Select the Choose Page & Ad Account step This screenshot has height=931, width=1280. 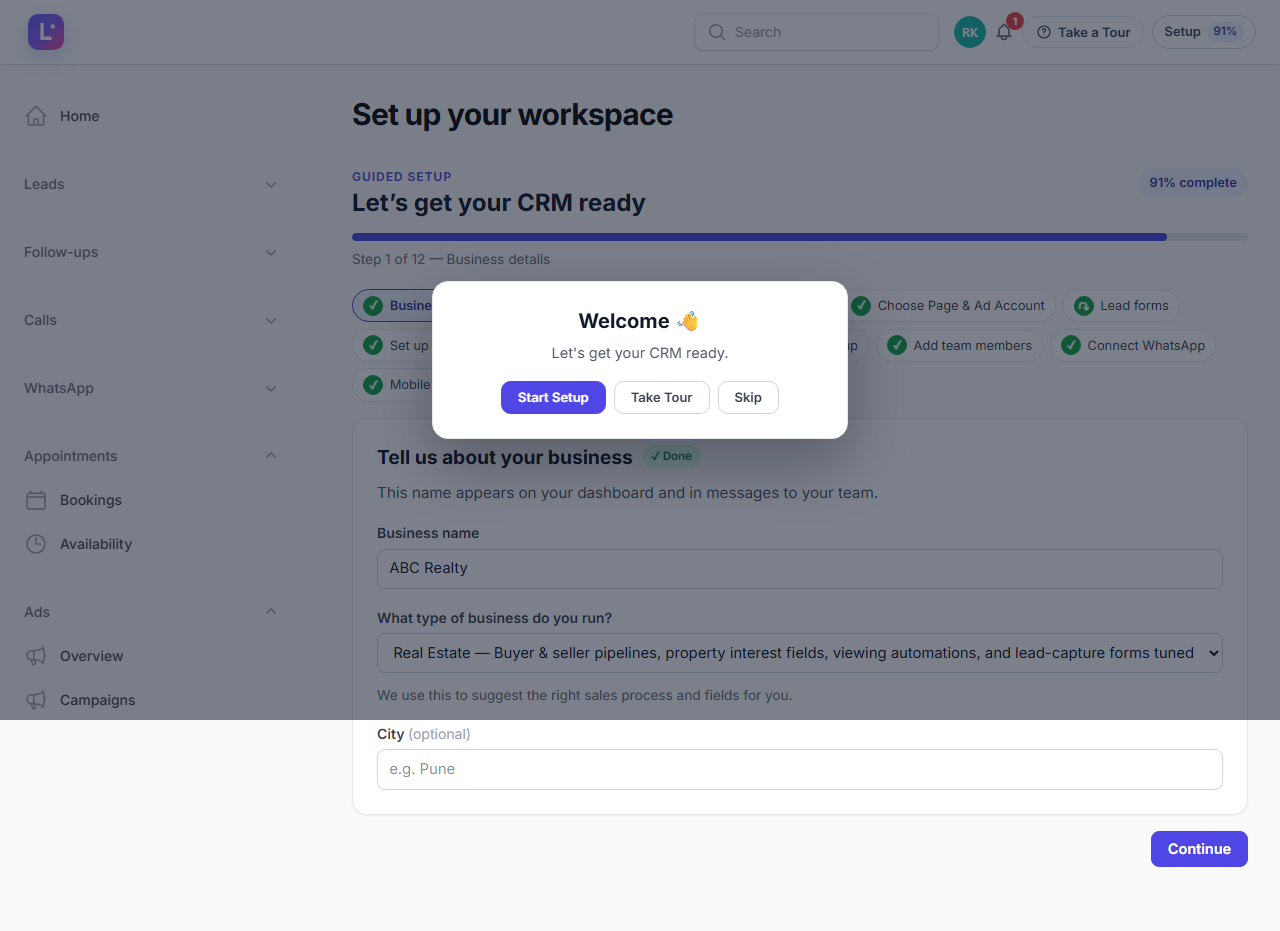pyautogui.click(x=950, y=306)
